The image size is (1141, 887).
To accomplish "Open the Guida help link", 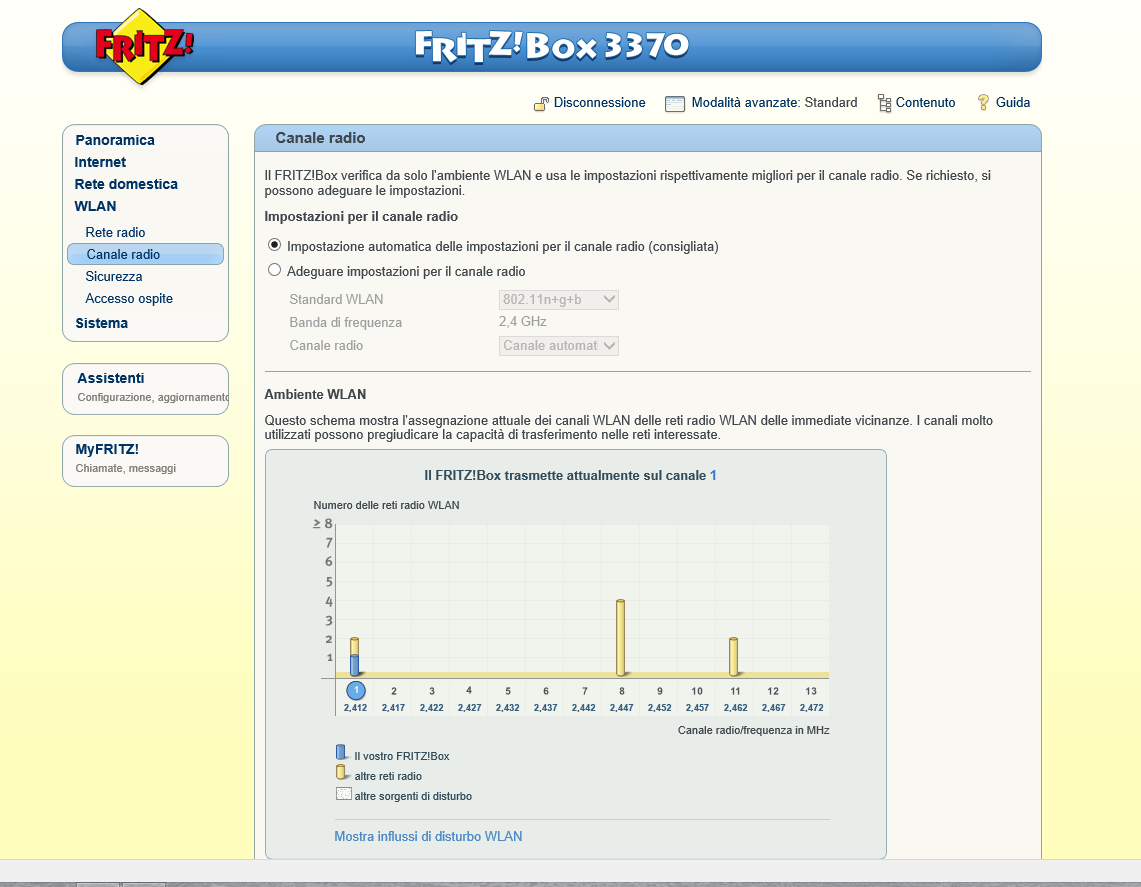I will 1013,103.
